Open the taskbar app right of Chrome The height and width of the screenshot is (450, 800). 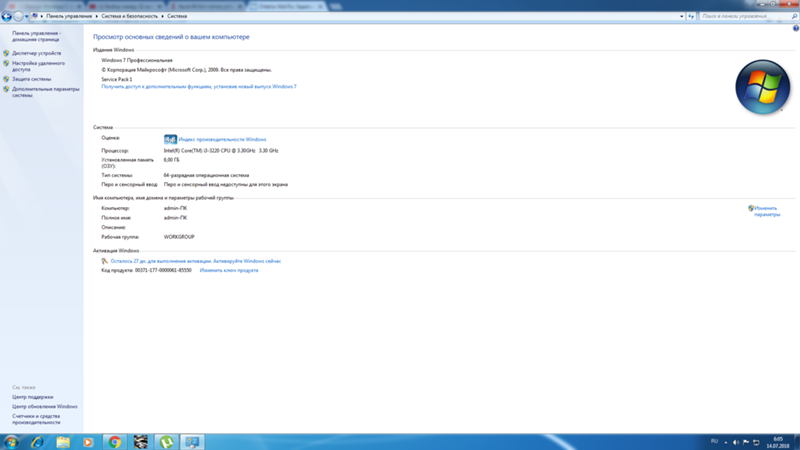click(x=141, y=442)
